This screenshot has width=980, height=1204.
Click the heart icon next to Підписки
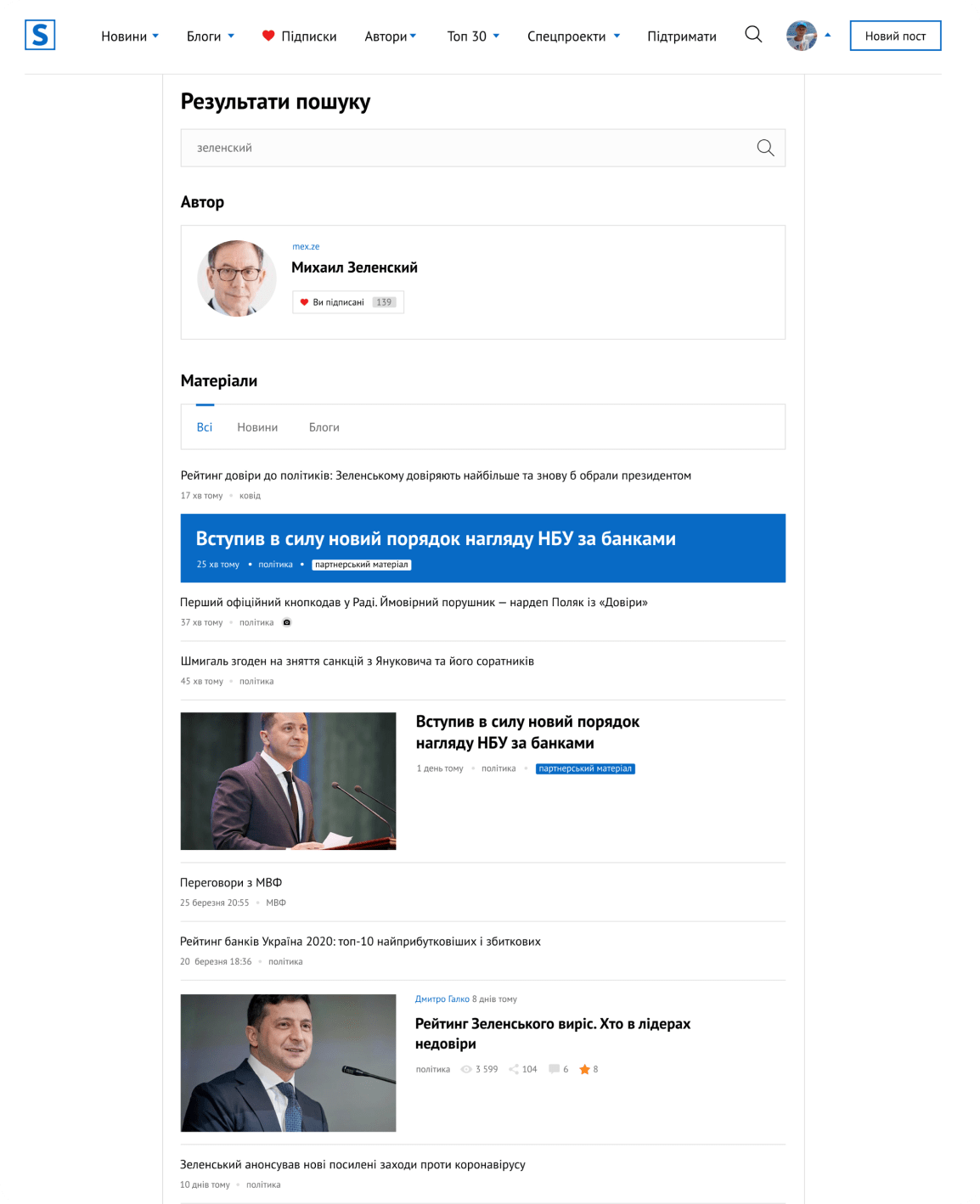[268, 36]
